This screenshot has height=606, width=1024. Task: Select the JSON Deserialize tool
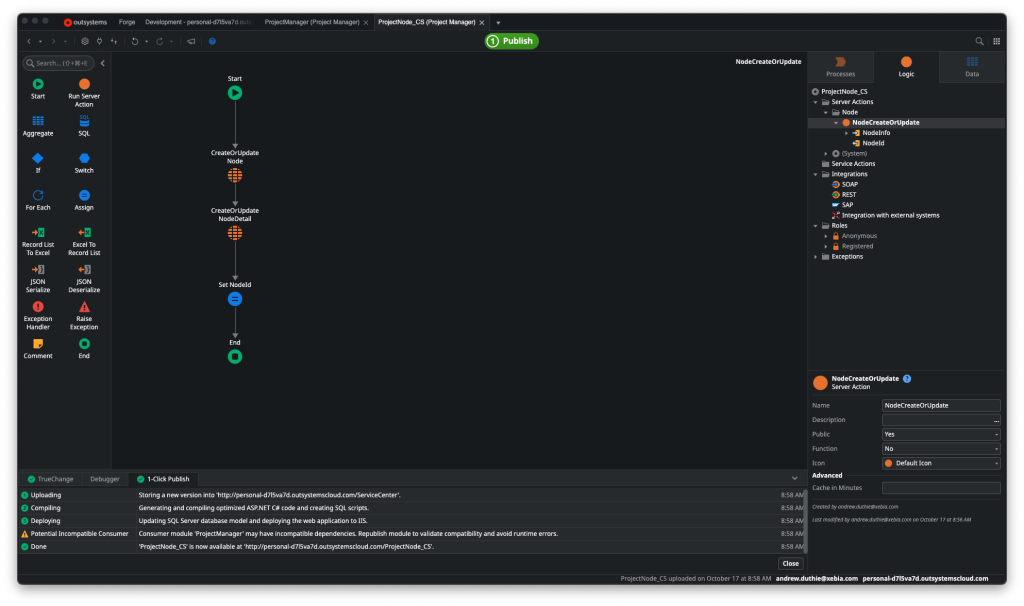tap(84, 278)
